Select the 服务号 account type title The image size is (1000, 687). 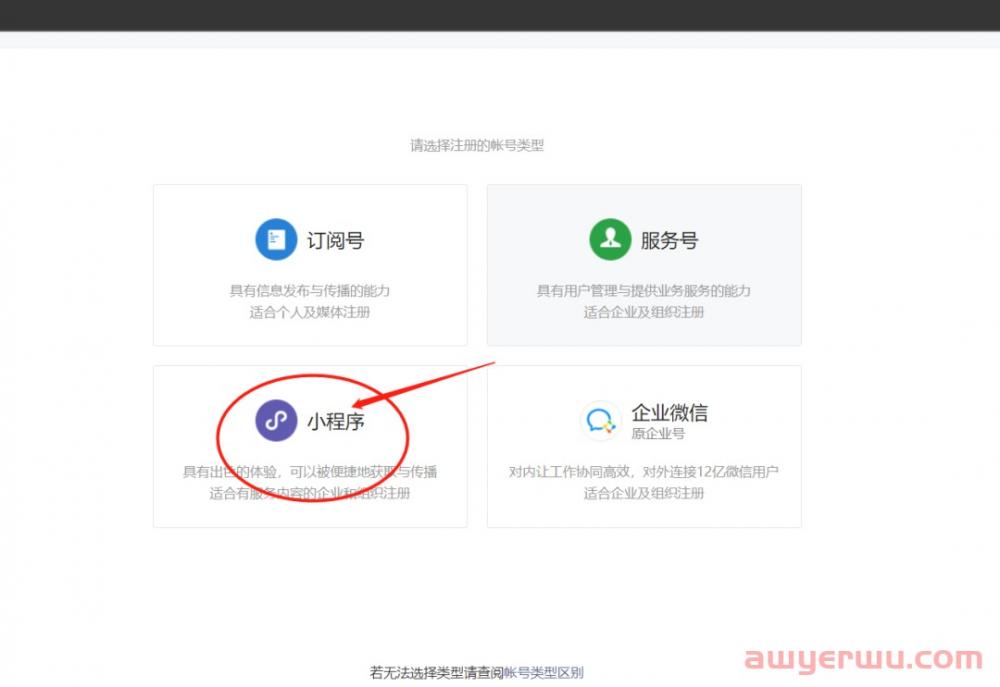point(669,240)
